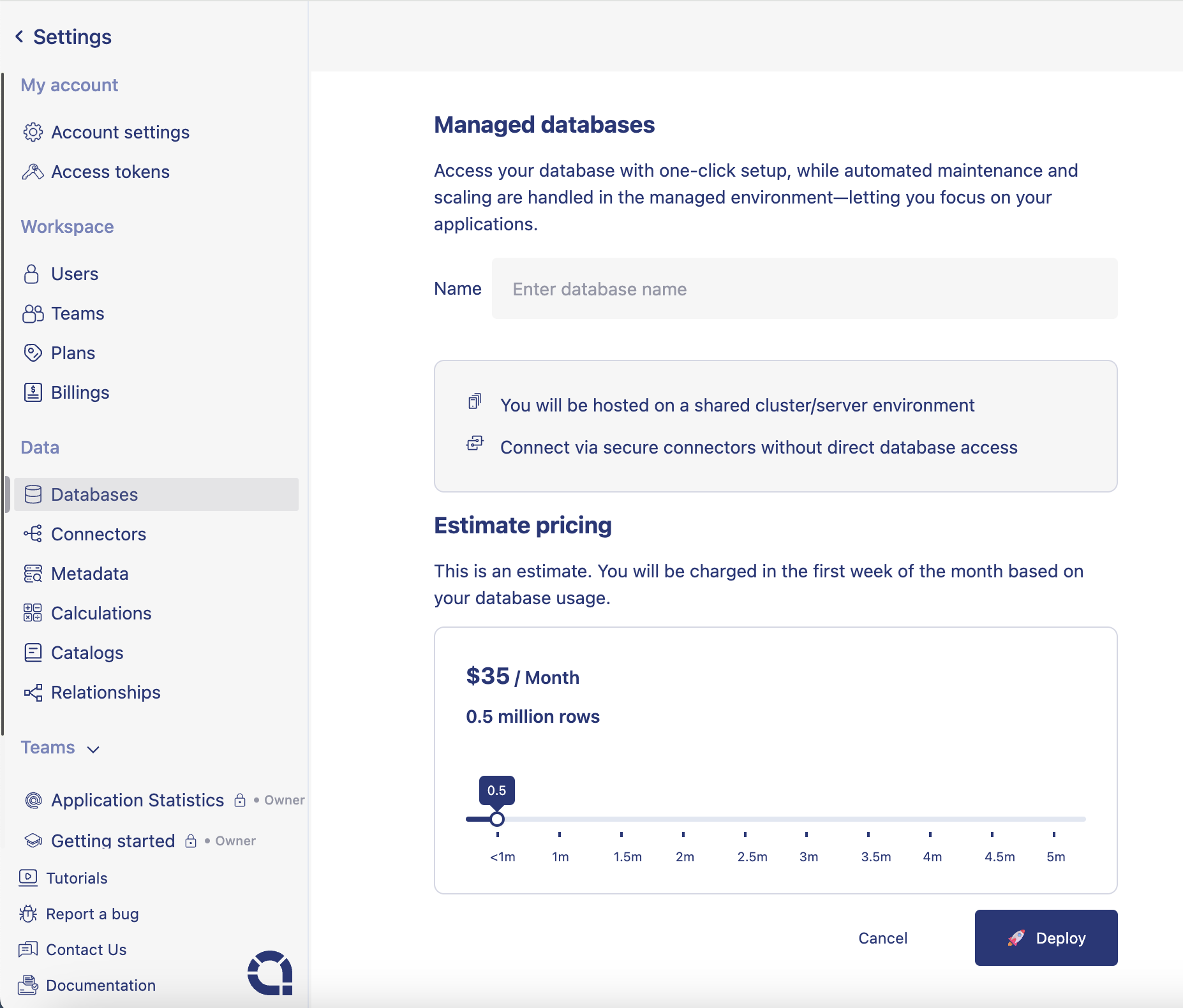The width and height of the screenshot is (1183, 1008).
Task: Collapse the Teams section chevron
Action: 93,749
